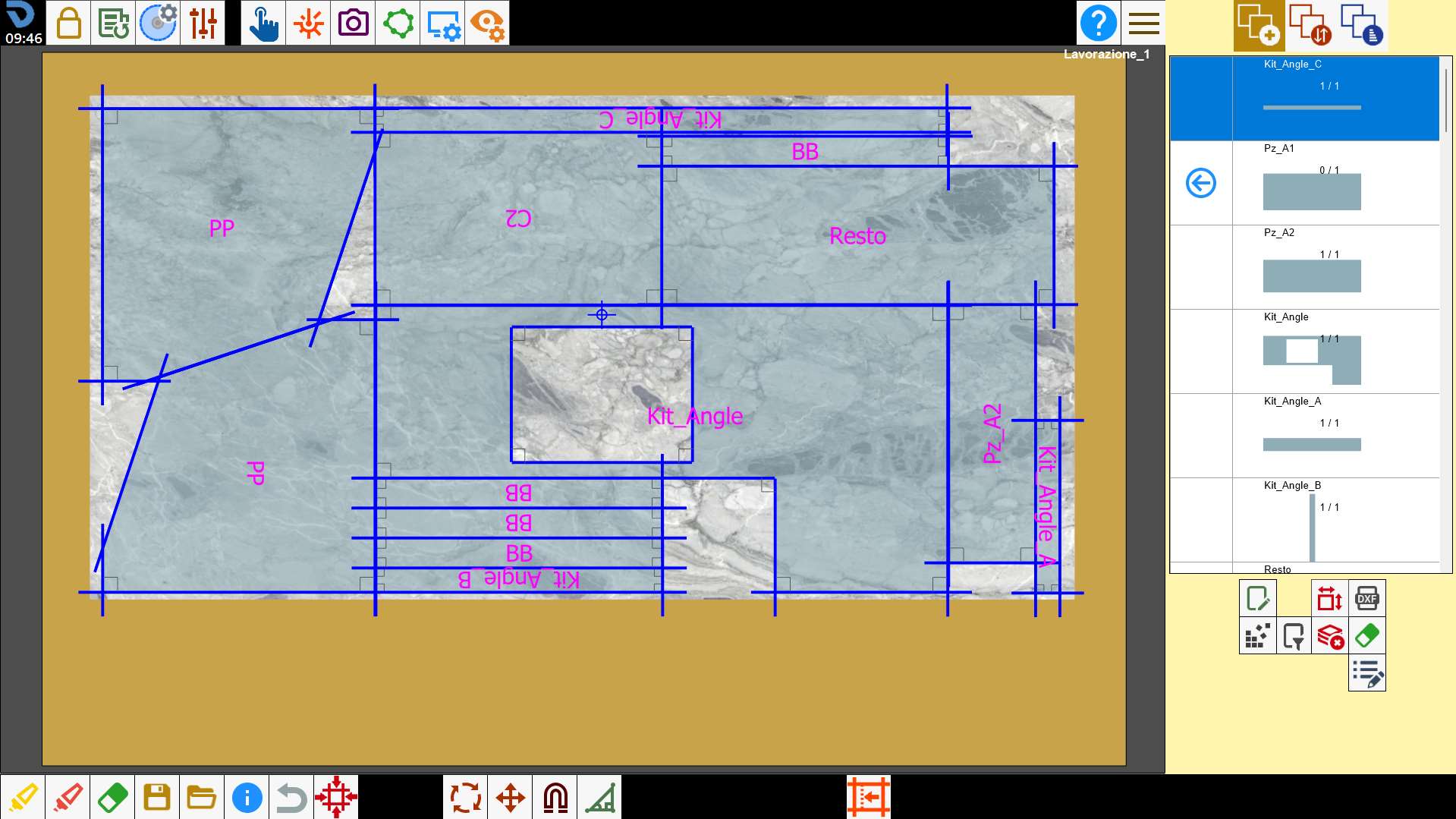Image resolution: width=1456 pixels, height=819 pixels.
Task: Click the edit piece pencil icon
Action: 1257,598
